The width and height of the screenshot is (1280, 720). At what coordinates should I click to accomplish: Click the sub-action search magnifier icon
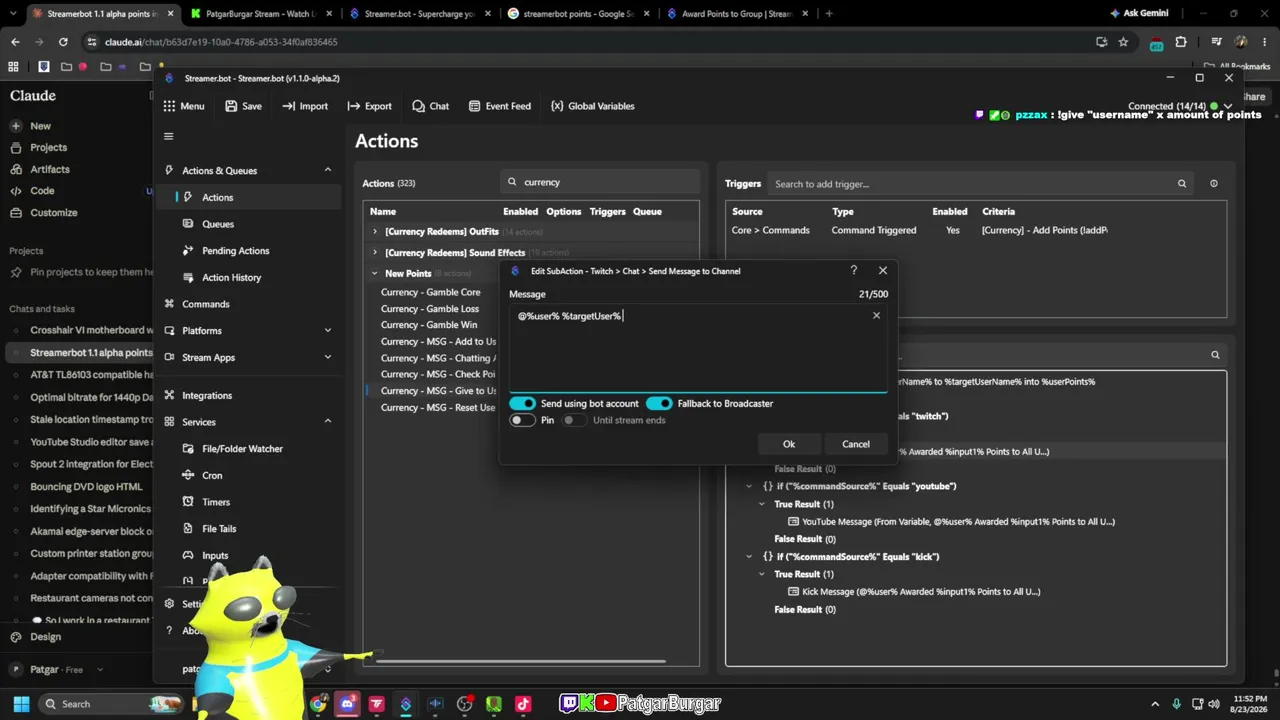click(x=1215, y=355)
